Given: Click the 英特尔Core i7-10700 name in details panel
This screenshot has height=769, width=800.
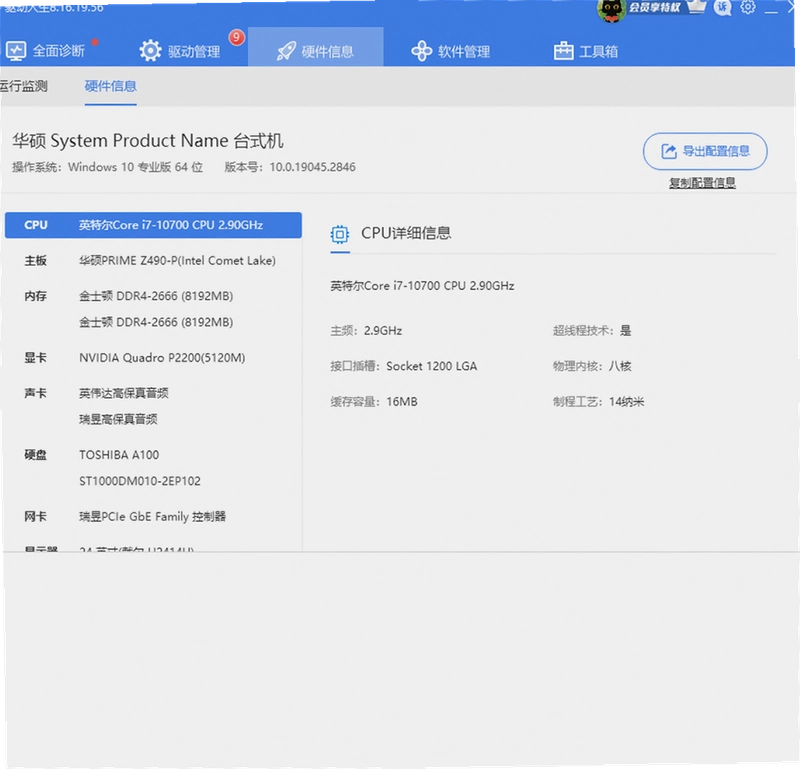Looking at the screenshot, I should [422, 286].
